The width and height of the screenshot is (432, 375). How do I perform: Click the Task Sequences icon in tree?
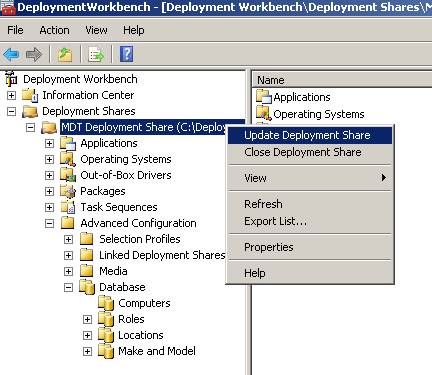point(68,207)
